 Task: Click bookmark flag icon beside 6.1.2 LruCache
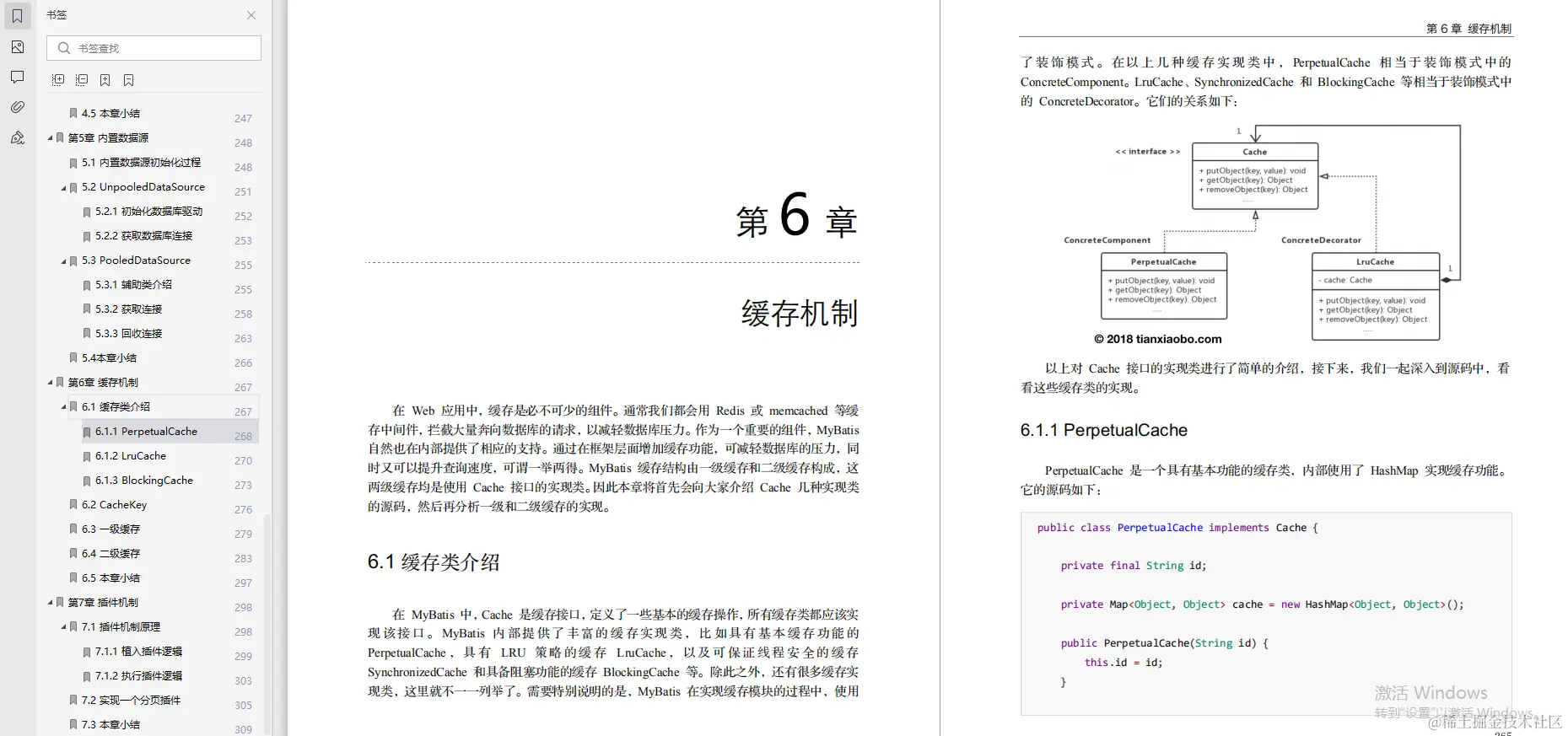[x=87, y=456]
